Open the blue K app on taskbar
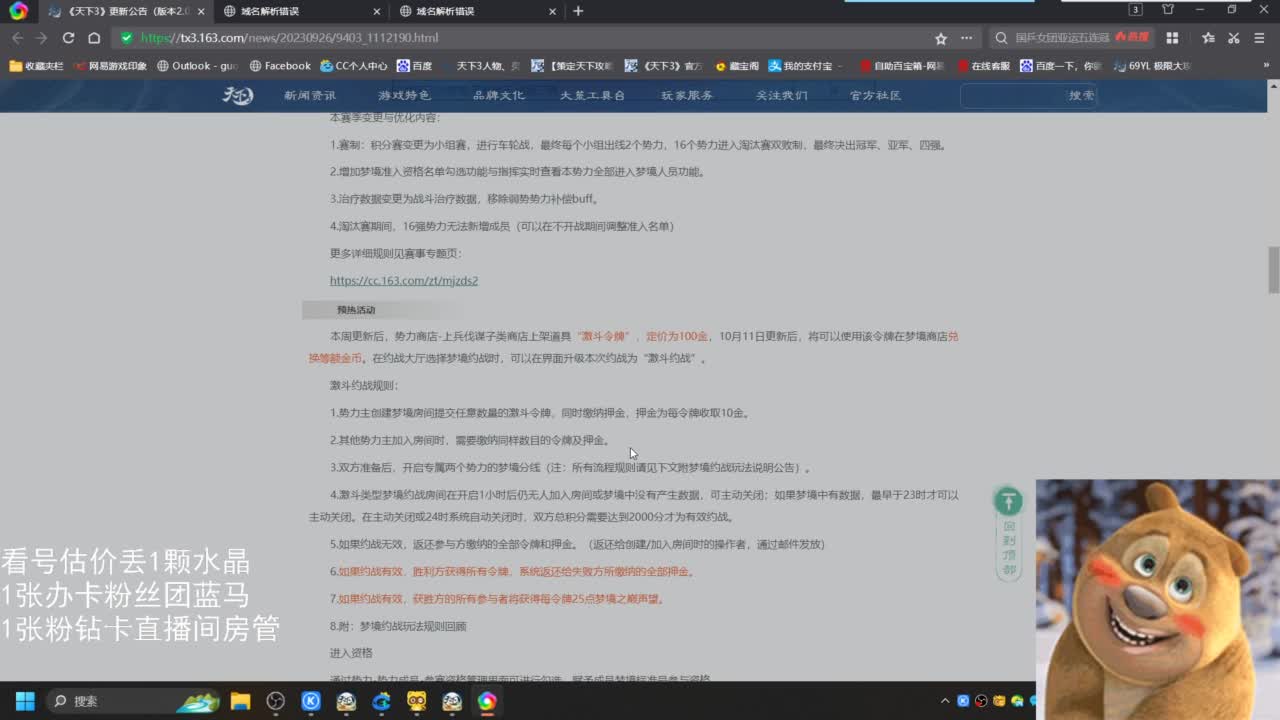The width and height of the screenshot is (1280, 720). 311,701
